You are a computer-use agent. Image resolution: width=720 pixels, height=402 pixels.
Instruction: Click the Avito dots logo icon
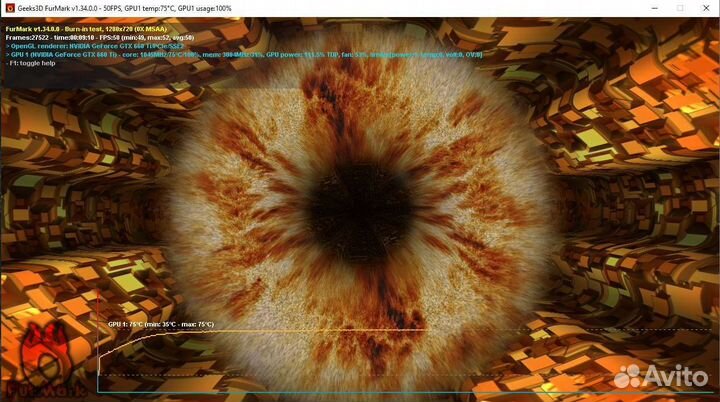click(x=627, y=376)
